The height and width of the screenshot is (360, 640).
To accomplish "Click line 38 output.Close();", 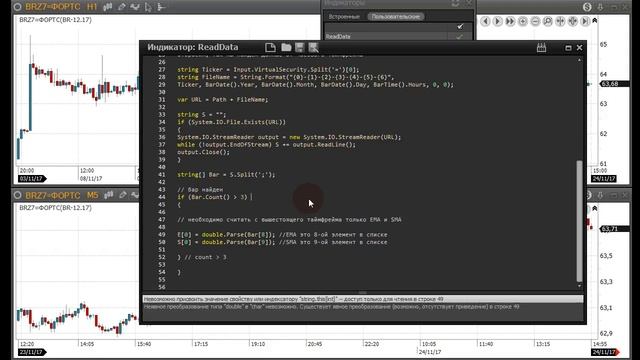I will coord(203,152).
